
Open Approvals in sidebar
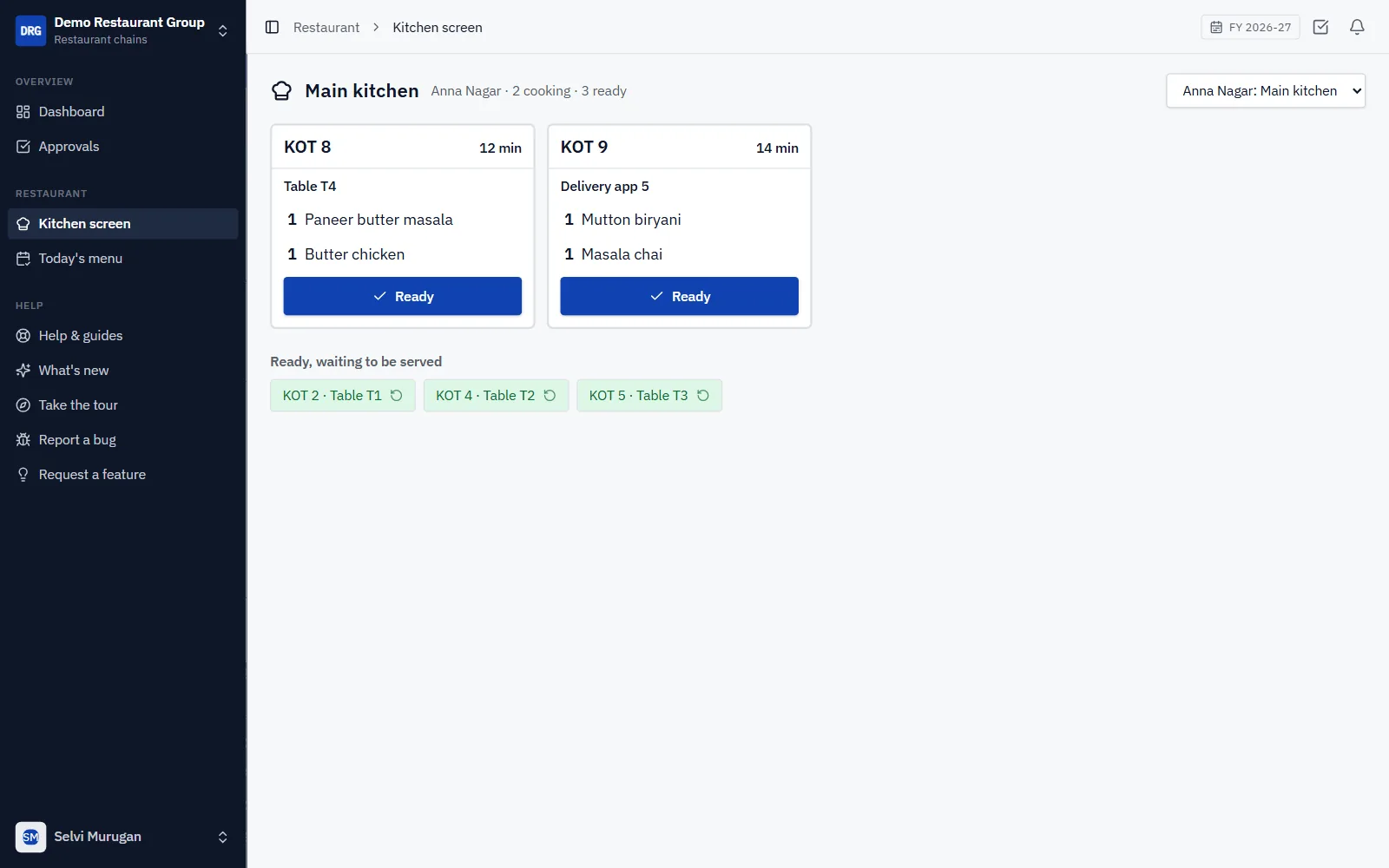122,147
